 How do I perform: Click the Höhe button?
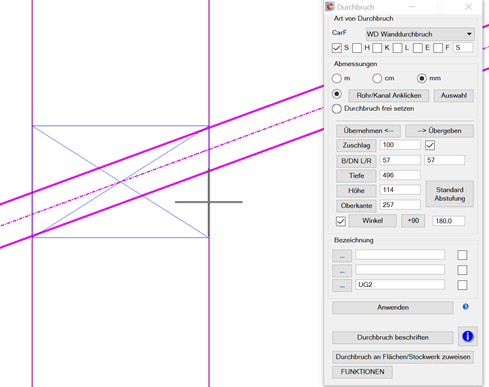click(356, 191)
